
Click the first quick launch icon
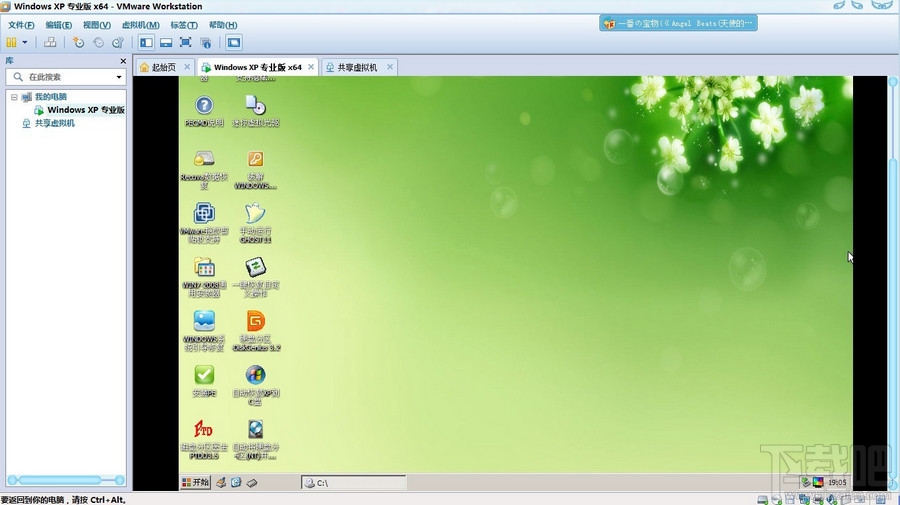[221, 483]
